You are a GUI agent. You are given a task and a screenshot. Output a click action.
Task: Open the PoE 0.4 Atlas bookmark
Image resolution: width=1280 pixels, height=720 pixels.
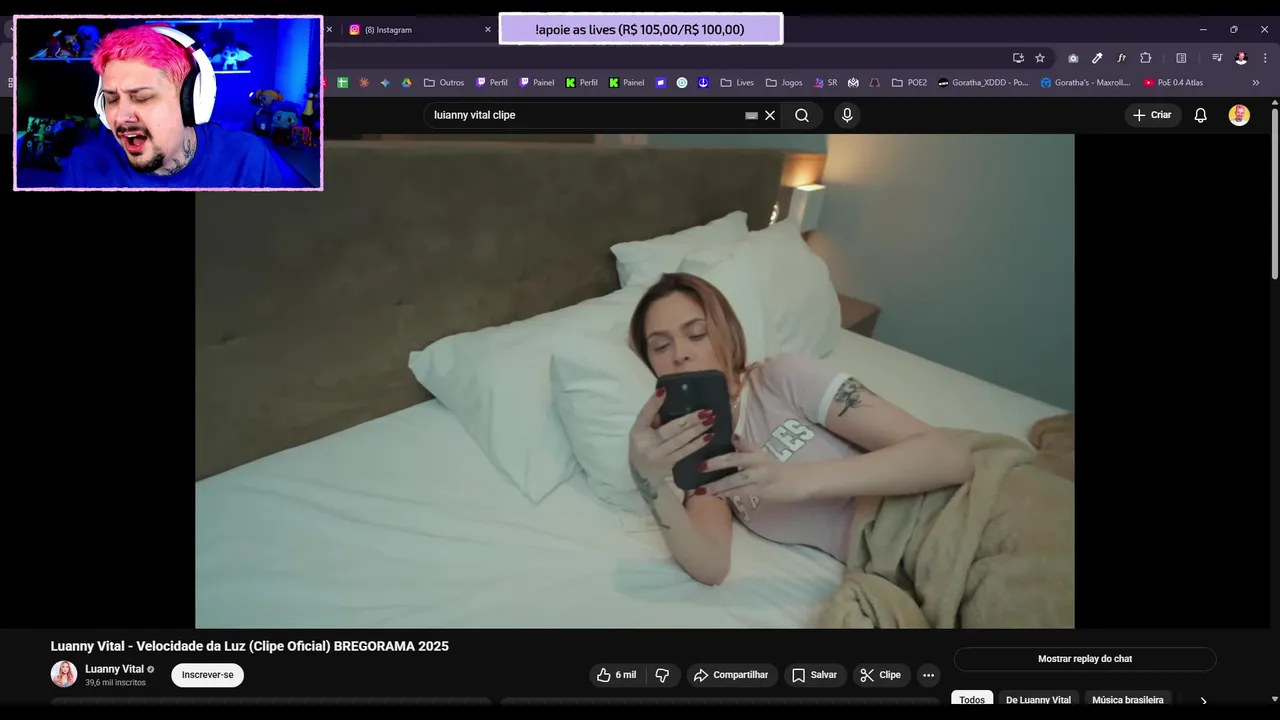pos(1174,83)
